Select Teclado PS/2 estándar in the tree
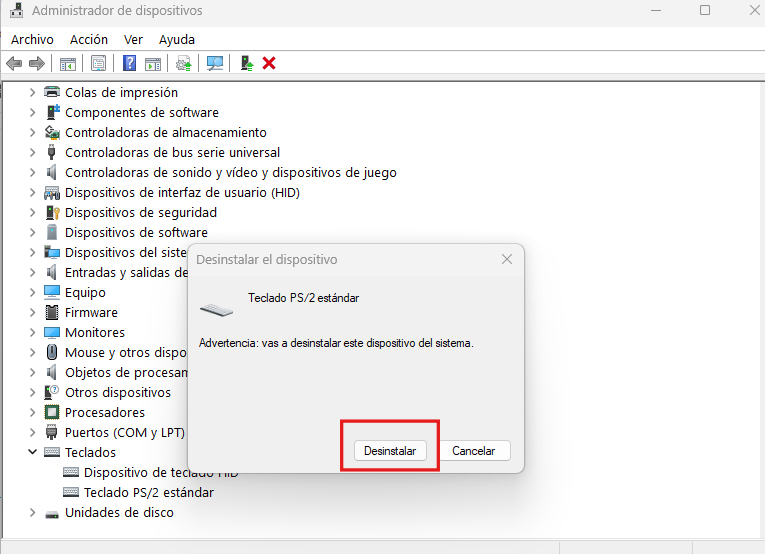The width and height of the screenshot is (765, 554). [149, 493]
